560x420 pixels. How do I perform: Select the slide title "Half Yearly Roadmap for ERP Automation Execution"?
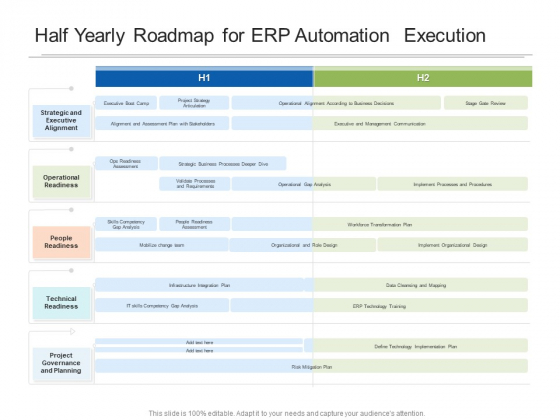(260, 35)
